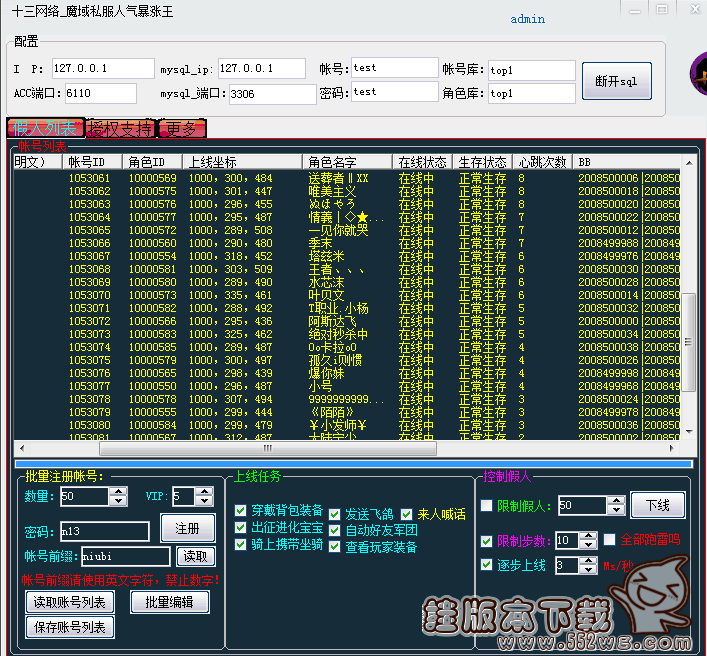The width and height of the screenshot is (707, 656).
Task: Open the 授权支持 tab
Action: coord(120,129)
